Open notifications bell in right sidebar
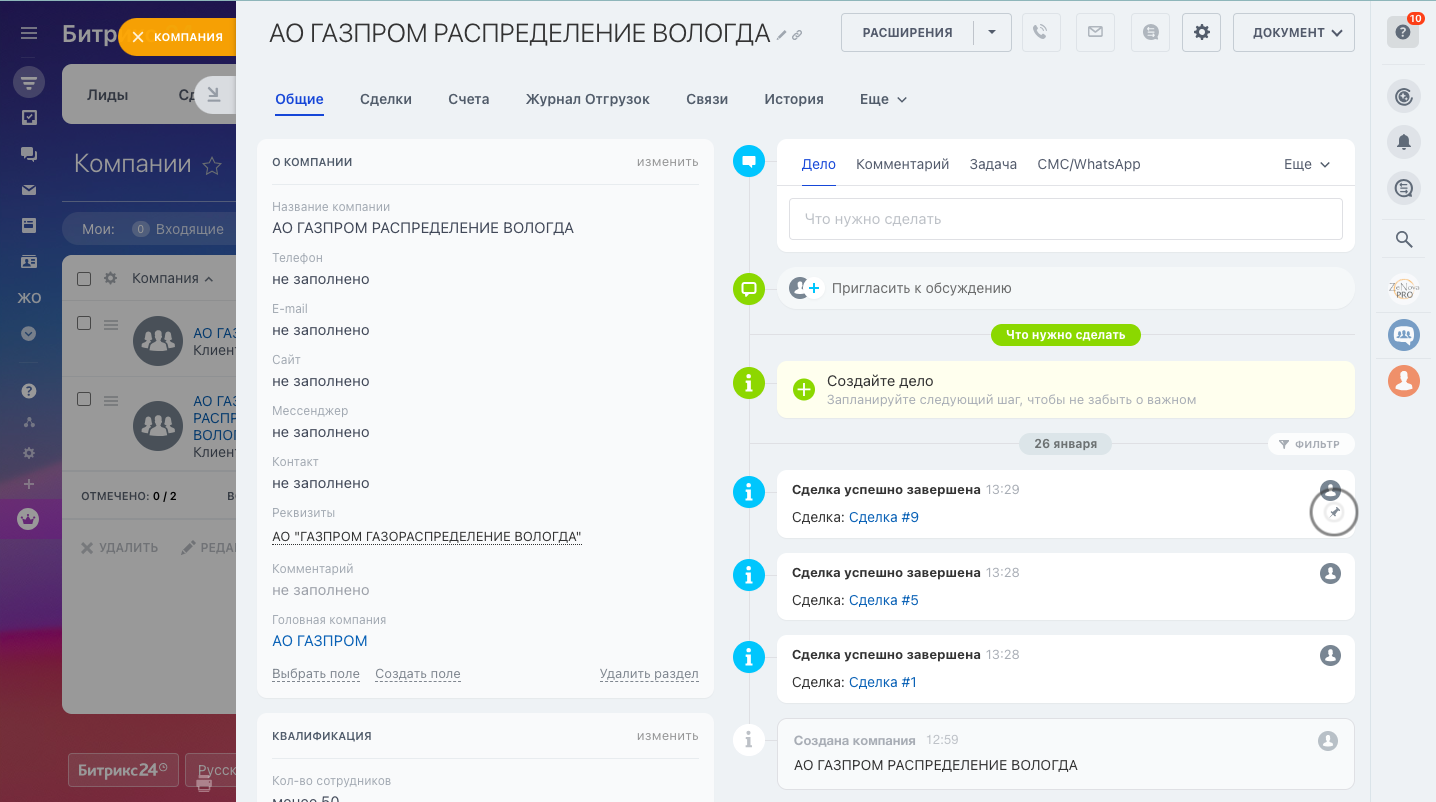 (1403, 142)
